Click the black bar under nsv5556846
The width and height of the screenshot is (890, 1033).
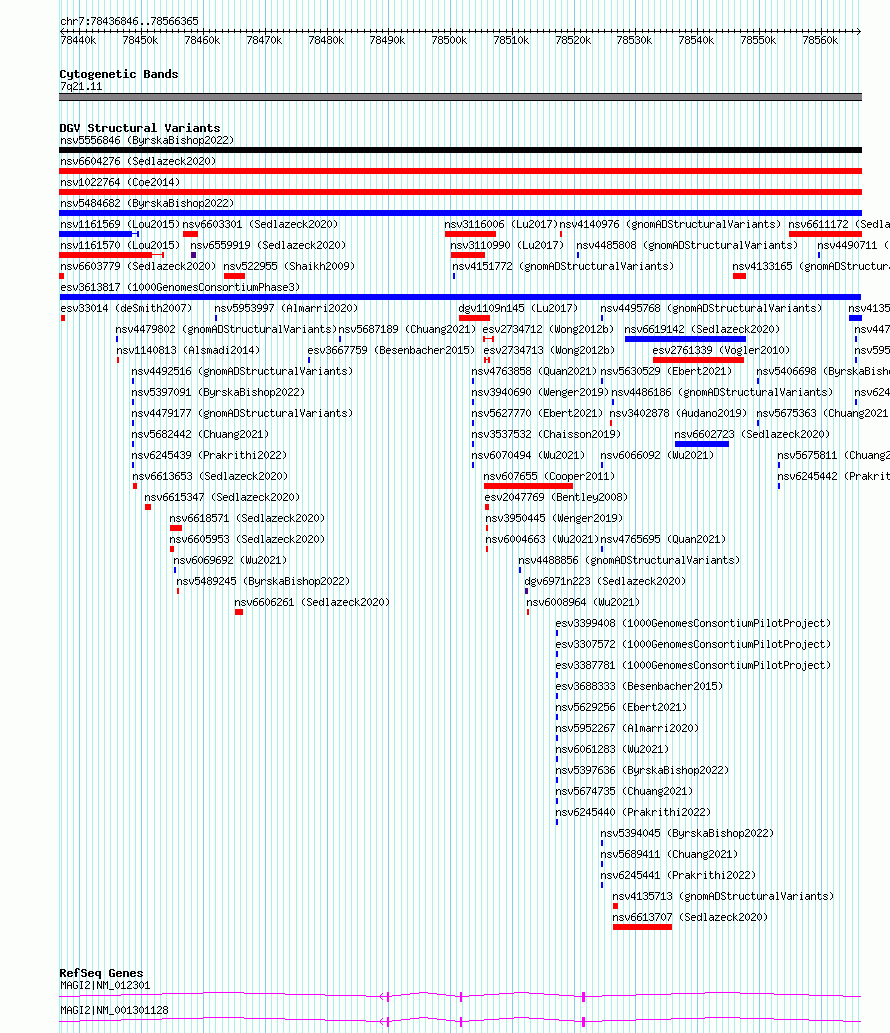pos(460,150)
